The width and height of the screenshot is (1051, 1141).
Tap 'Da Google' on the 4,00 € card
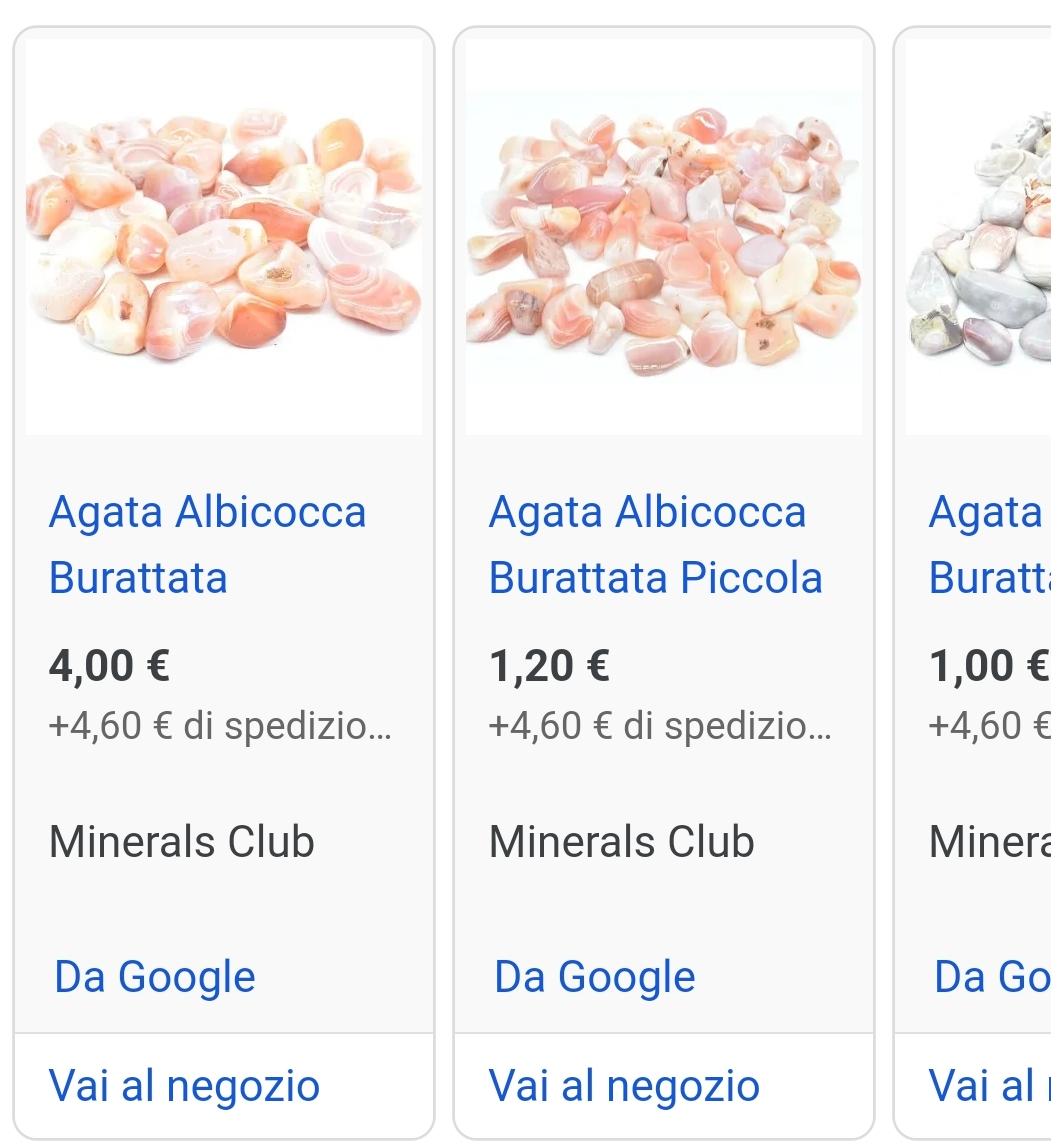tap(155, 977)
